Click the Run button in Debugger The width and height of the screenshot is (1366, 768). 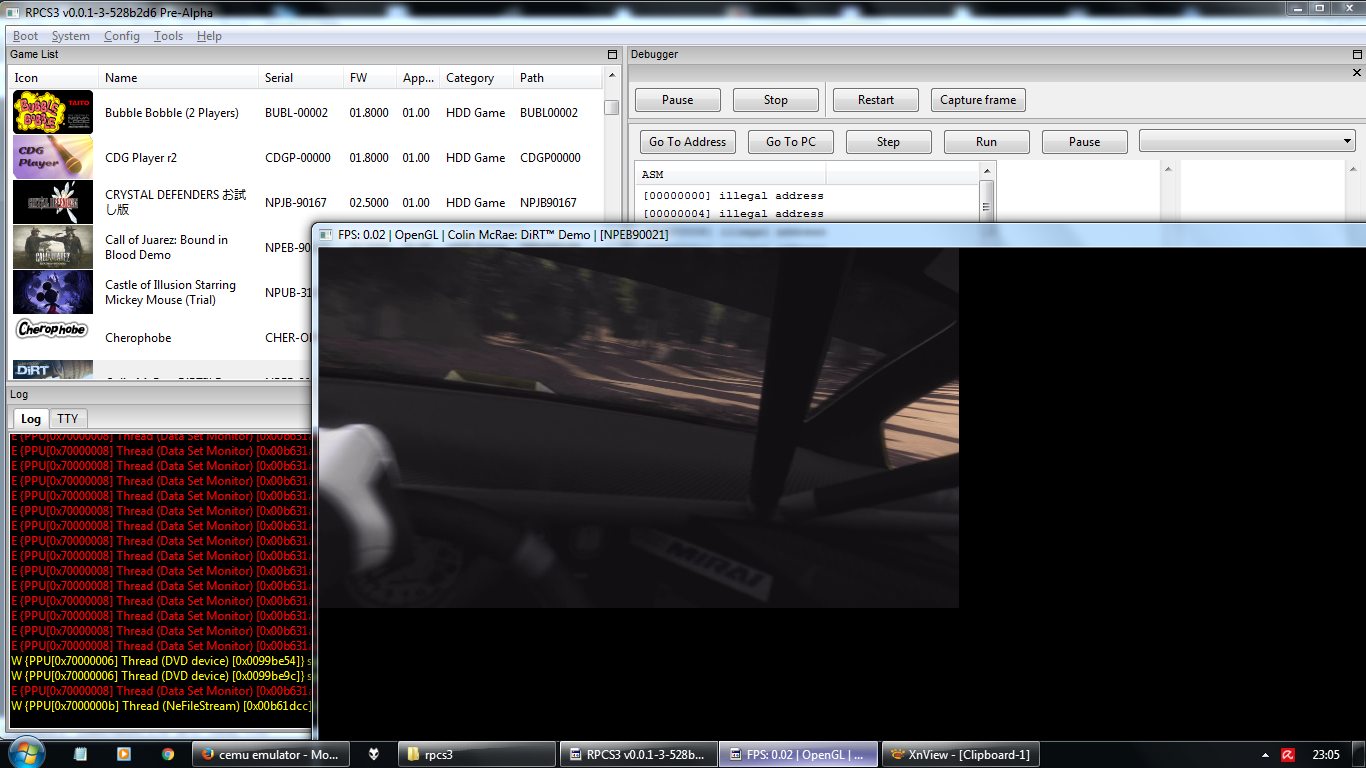(x=986, y=142)
